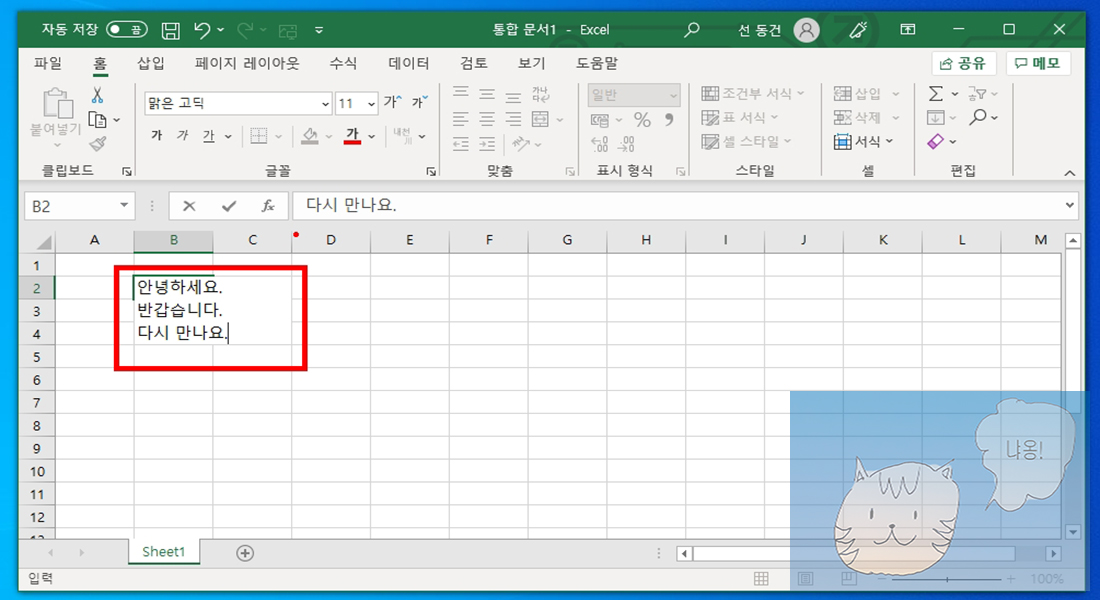Switch to the 페이지 레이아웃 tab
Image resolution: width=1100 pixels, height=600 pixels.
[247, 63]
